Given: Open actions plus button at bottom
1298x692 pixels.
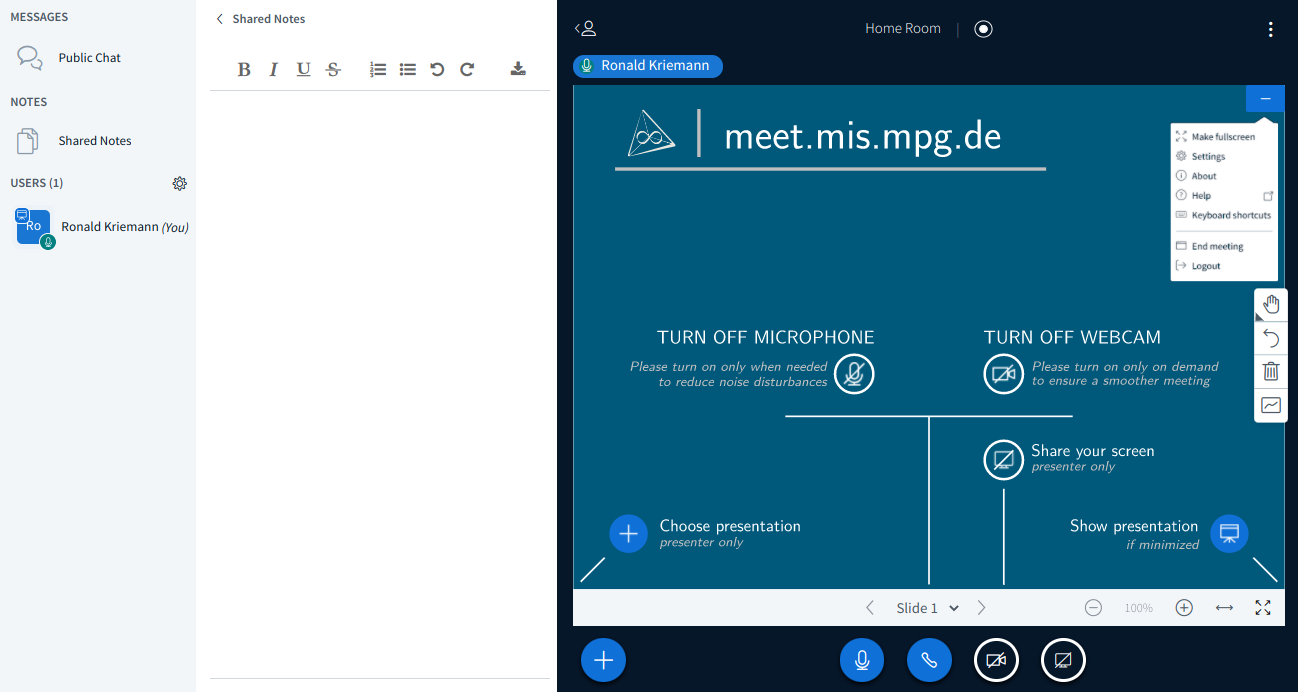Looking at the screenshot, I should [603, 660].
